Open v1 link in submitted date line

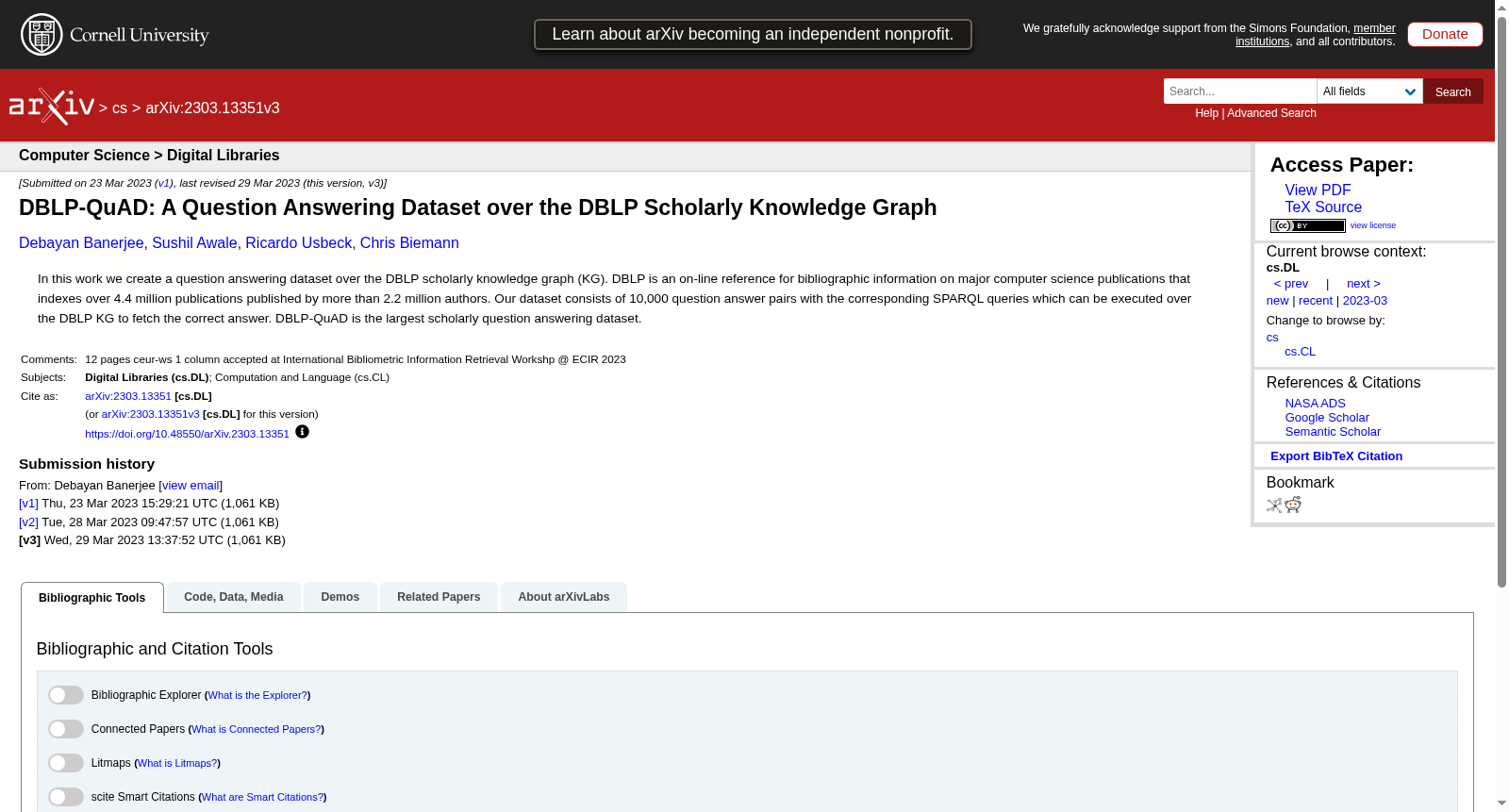tap(164, 183)
